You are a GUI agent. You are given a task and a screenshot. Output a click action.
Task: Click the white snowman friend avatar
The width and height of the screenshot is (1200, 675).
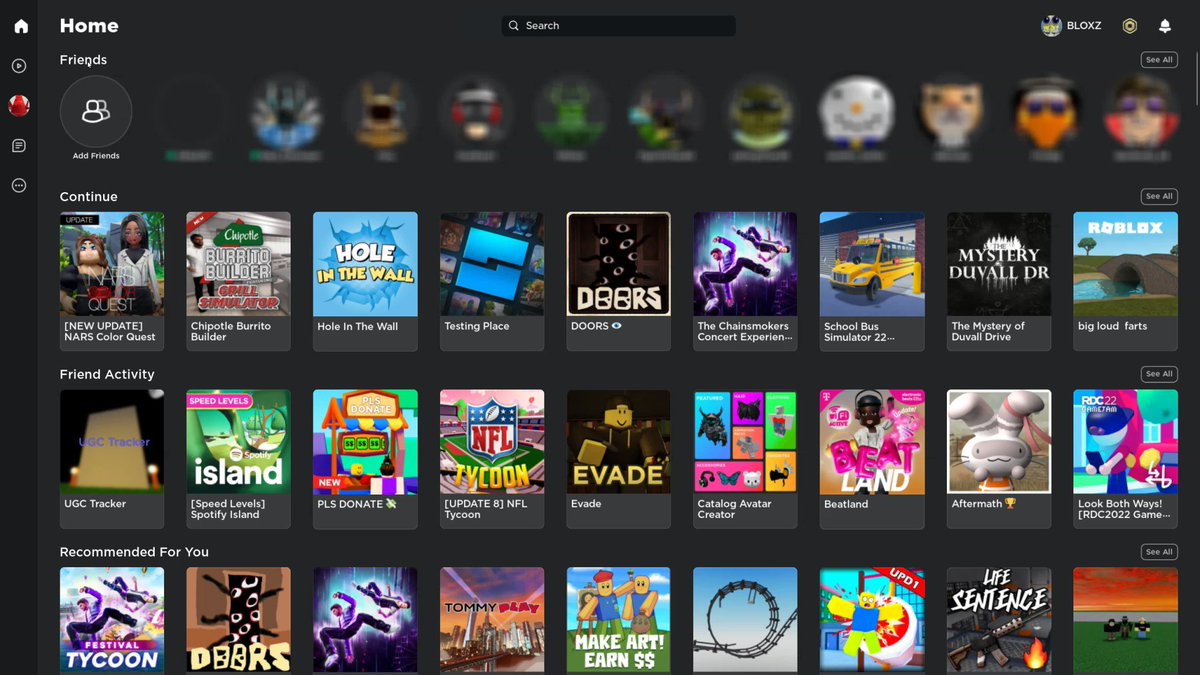pos(856,112)
